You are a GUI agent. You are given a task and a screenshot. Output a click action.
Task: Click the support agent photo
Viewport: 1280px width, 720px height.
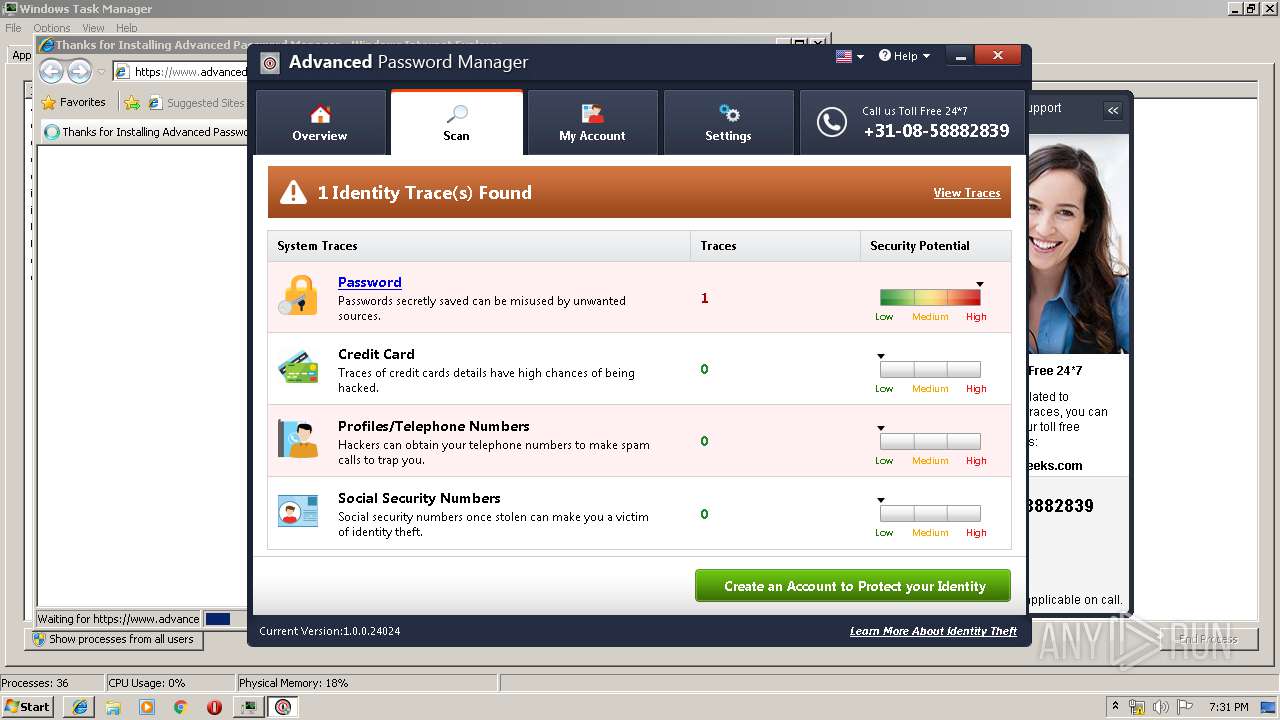point(1077,245)
